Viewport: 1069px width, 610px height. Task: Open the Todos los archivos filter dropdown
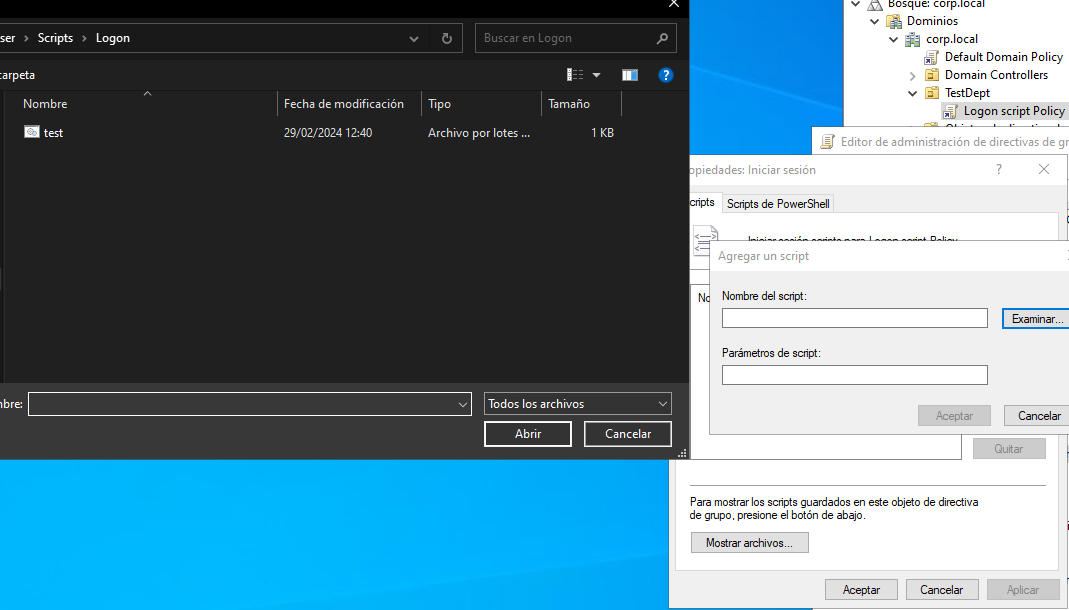663,404
